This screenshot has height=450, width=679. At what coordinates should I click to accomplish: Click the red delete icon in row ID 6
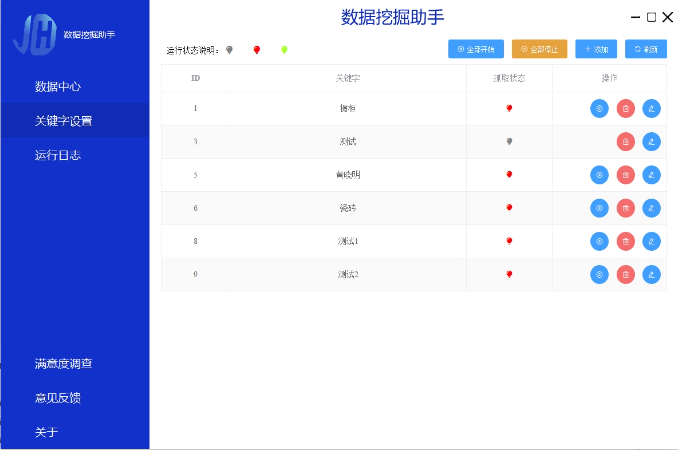626,208
